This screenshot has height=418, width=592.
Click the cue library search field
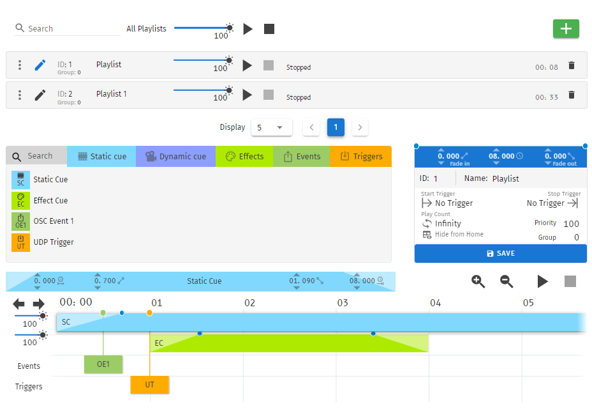pyautogui.click(x=37, y=156)
